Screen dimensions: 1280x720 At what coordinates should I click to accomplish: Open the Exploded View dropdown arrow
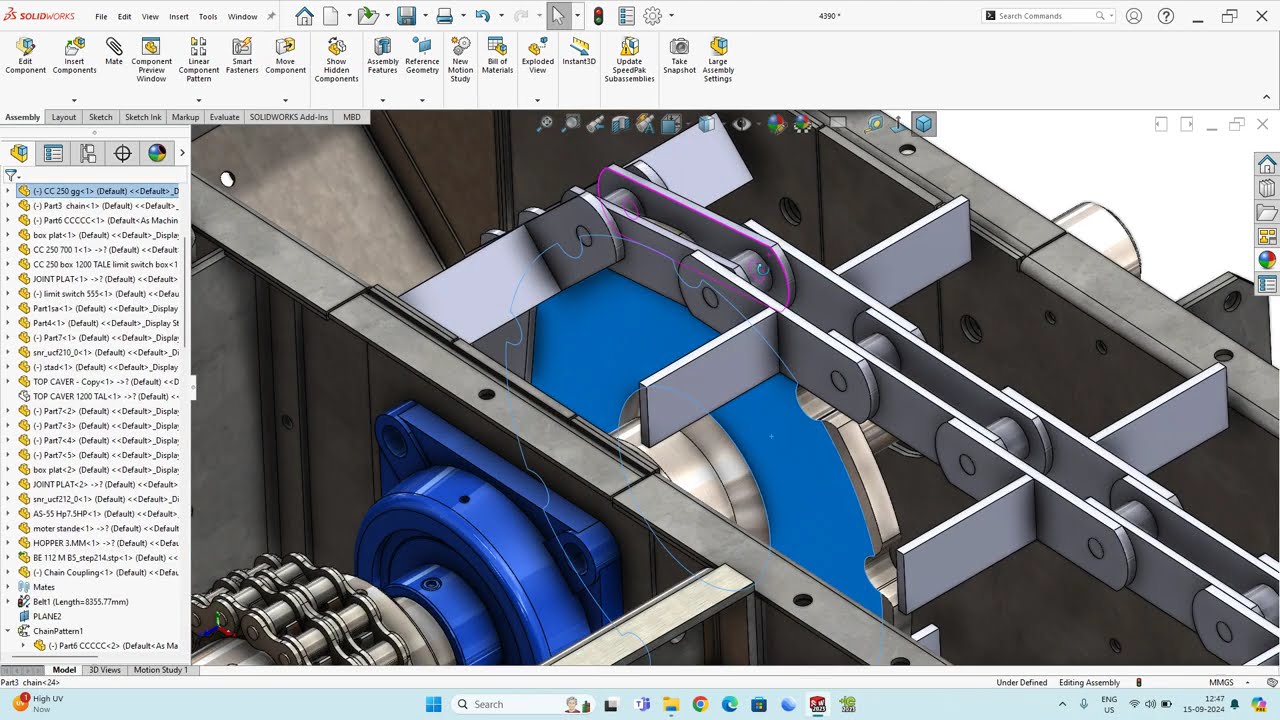537,100
